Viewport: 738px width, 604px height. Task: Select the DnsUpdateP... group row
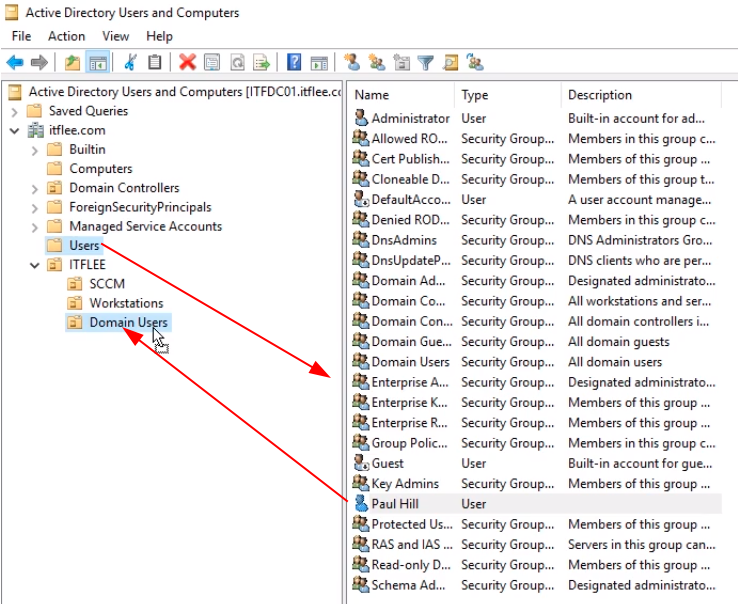[537, 260]
